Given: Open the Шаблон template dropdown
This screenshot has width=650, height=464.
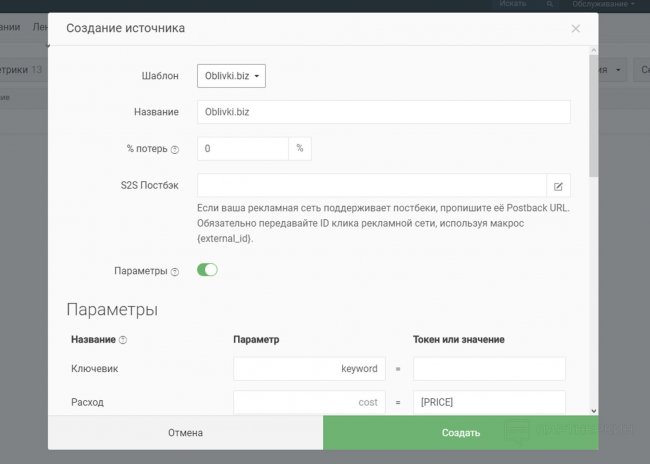Looking at the screenshot, I should click(231, 76).
